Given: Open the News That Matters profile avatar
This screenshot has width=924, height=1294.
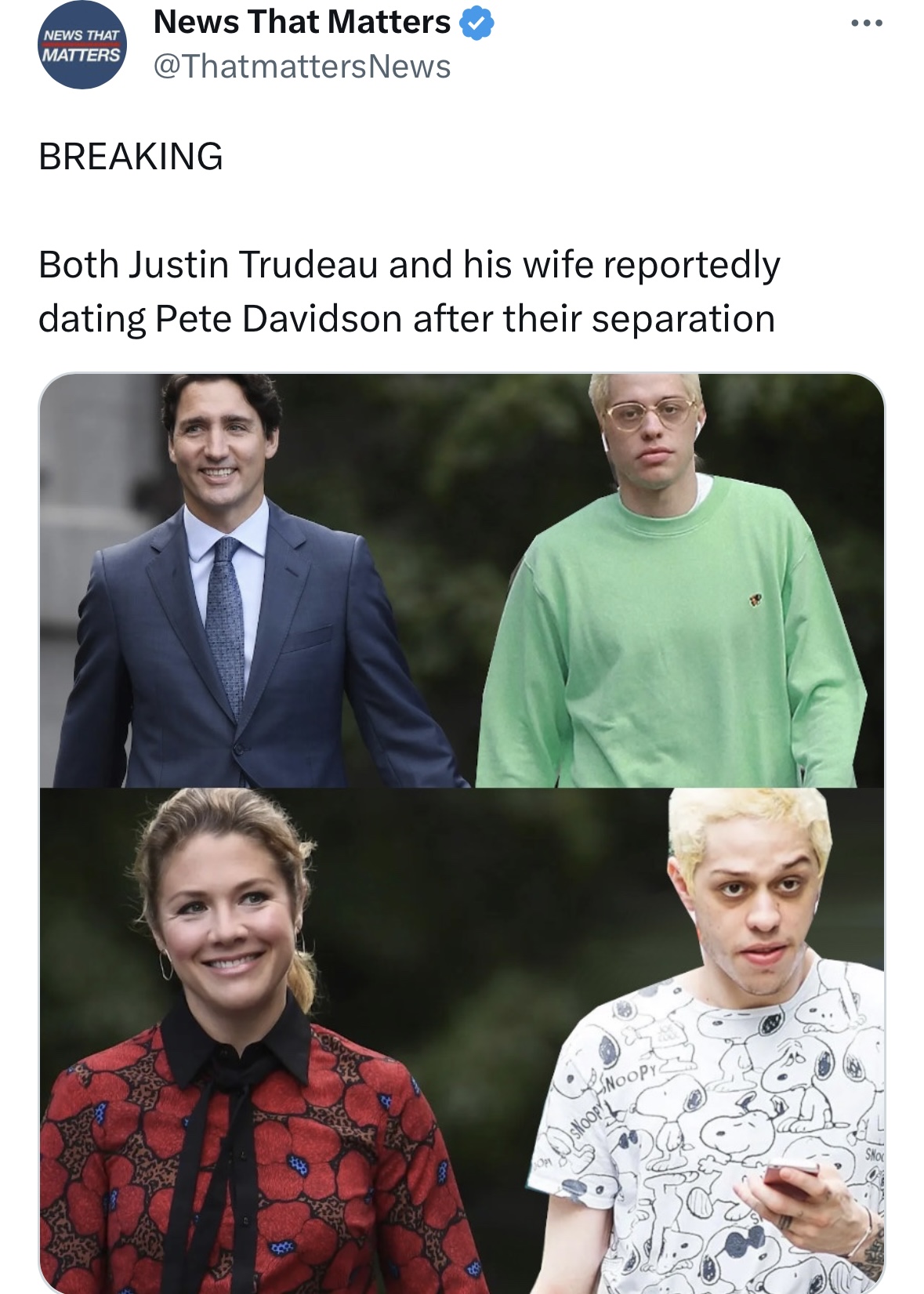Looking at the screenshot, I should (x=82, y=45).
